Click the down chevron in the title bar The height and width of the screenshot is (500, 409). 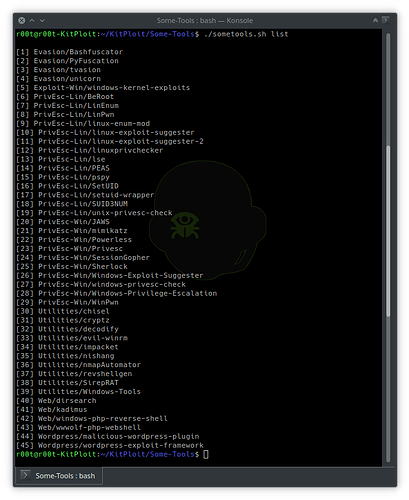(42, 21)
